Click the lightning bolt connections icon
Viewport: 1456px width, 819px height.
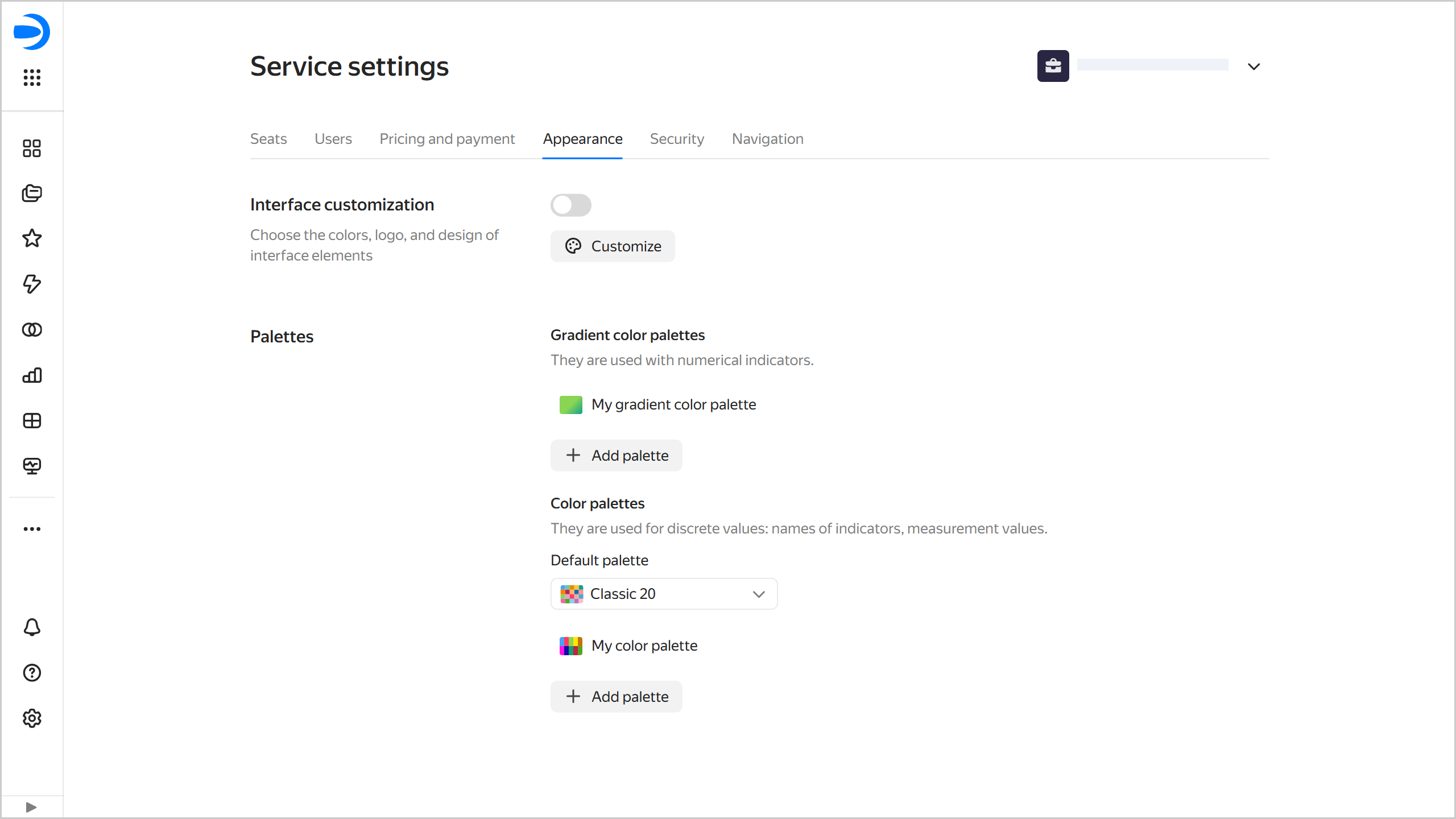(32, 284)
